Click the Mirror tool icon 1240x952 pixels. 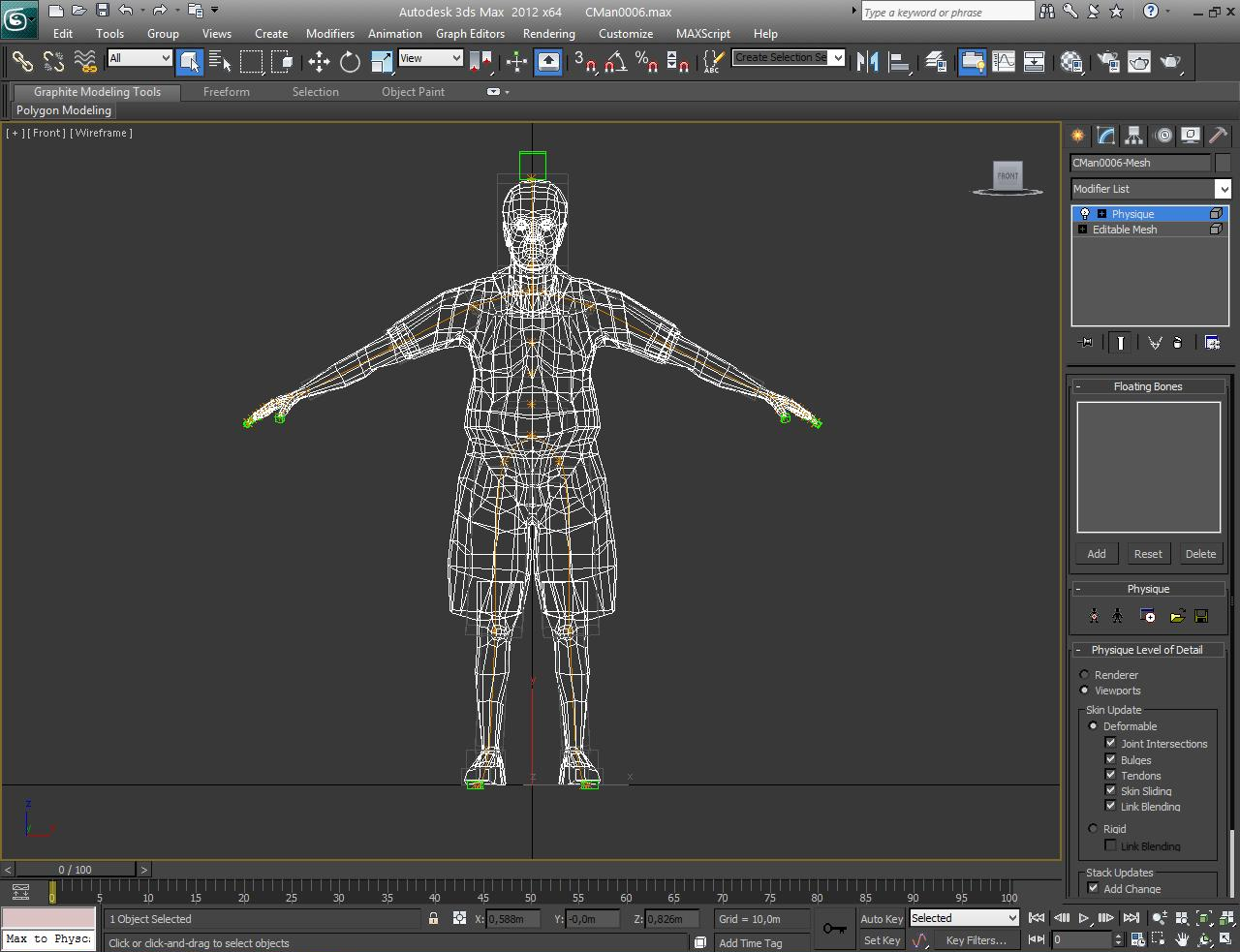click(x=868, y=62)
